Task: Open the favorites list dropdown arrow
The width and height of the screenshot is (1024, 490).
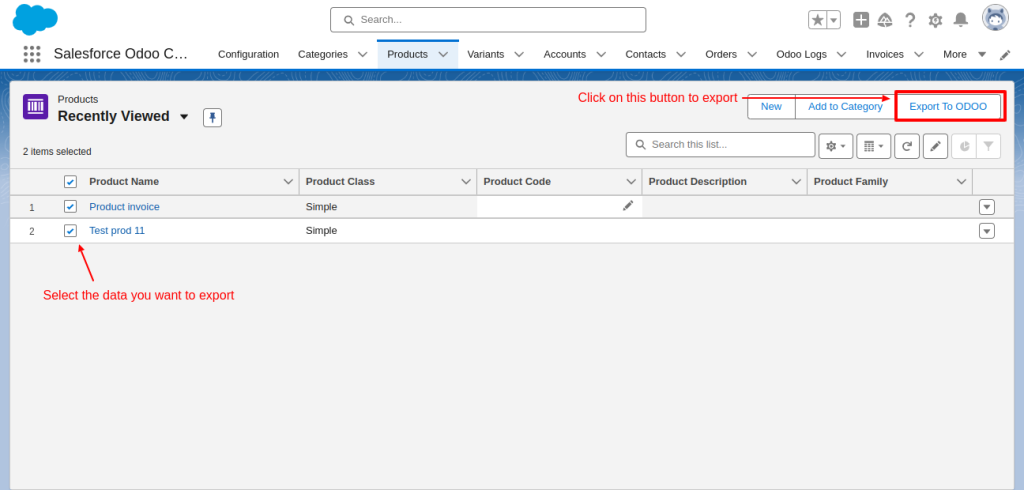Action: [834, 20]
